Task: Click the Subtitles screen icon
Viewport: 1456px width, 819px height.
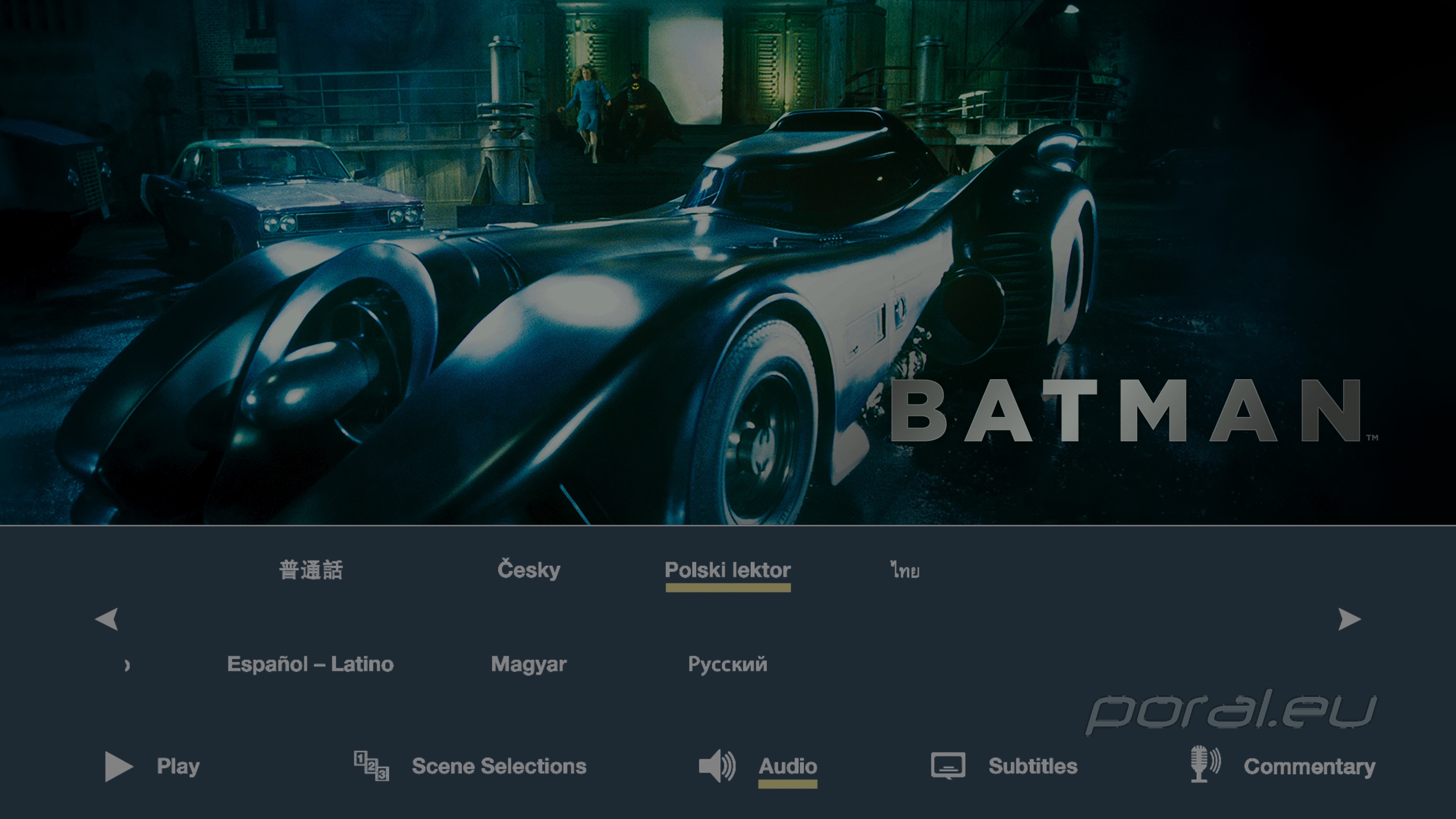Action: coord(948,766)
